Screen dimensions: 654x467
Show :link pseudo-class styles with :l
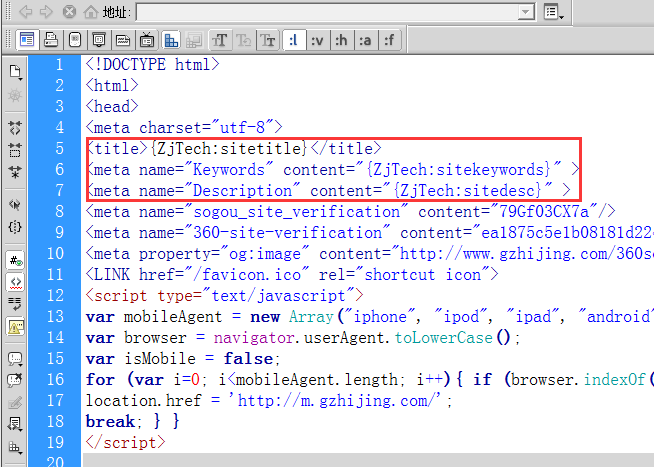click(x=293, y=40)
